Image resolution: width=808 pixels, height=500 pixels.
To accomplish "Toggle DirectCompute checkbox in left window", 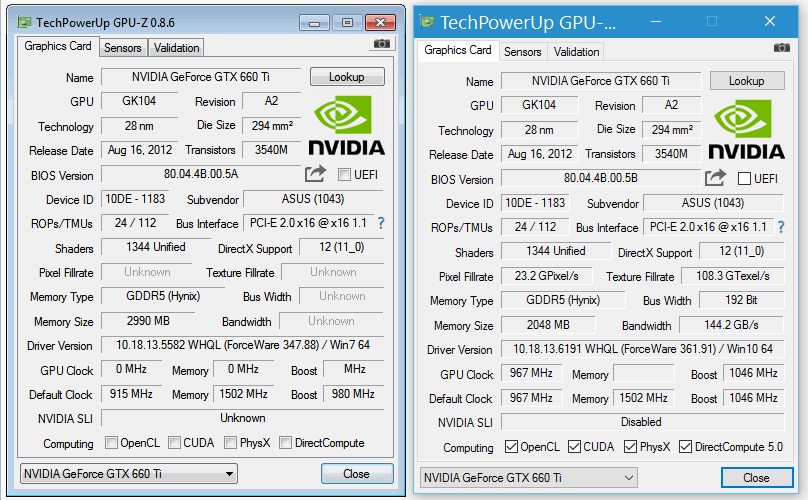I will coord(285,443).
